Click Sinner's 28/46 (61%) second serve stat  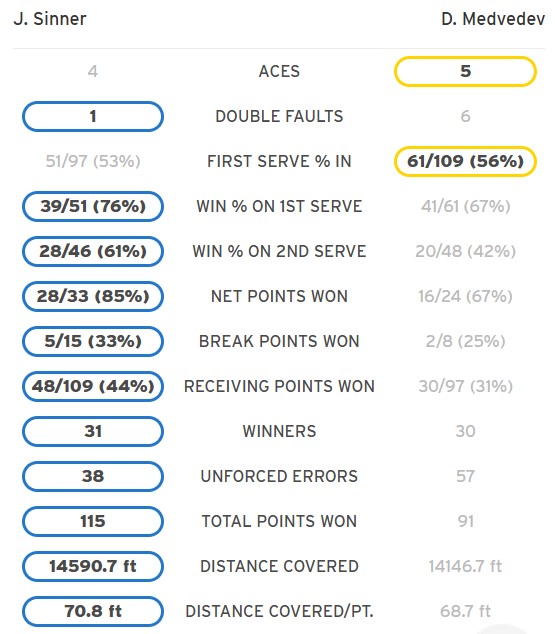pyautogui.click(x=93, y=251)
